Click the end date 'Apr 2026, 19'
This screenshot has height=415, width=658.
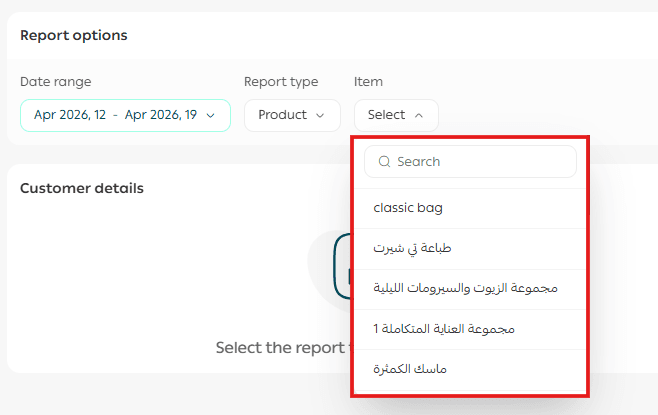[x=160, y=115]
